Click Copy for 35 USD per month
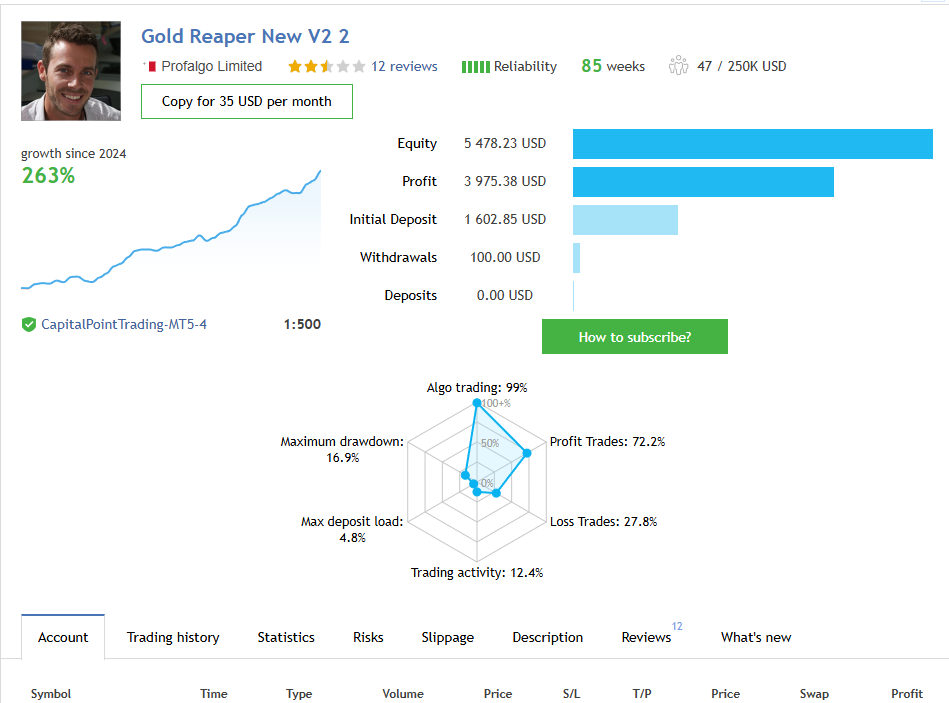The height and width of the screenshot is (703, 949). coord(247,102)
